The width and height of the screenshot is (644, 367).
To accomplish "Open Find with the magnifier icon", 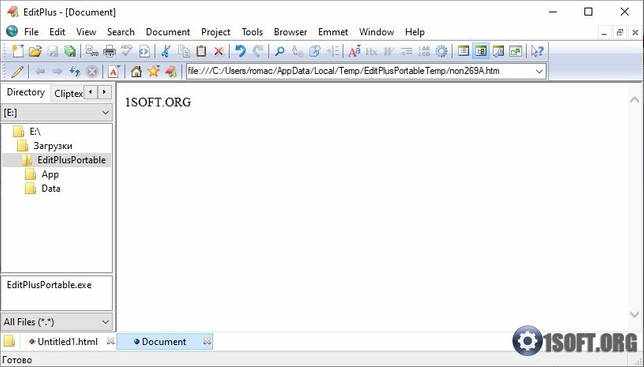I will tap(280, 51).
